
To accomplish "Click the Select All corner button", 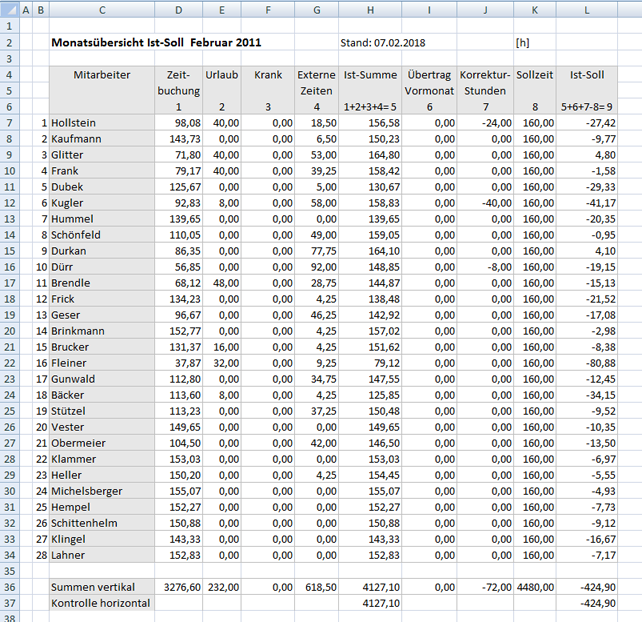I will coord(10,10).
